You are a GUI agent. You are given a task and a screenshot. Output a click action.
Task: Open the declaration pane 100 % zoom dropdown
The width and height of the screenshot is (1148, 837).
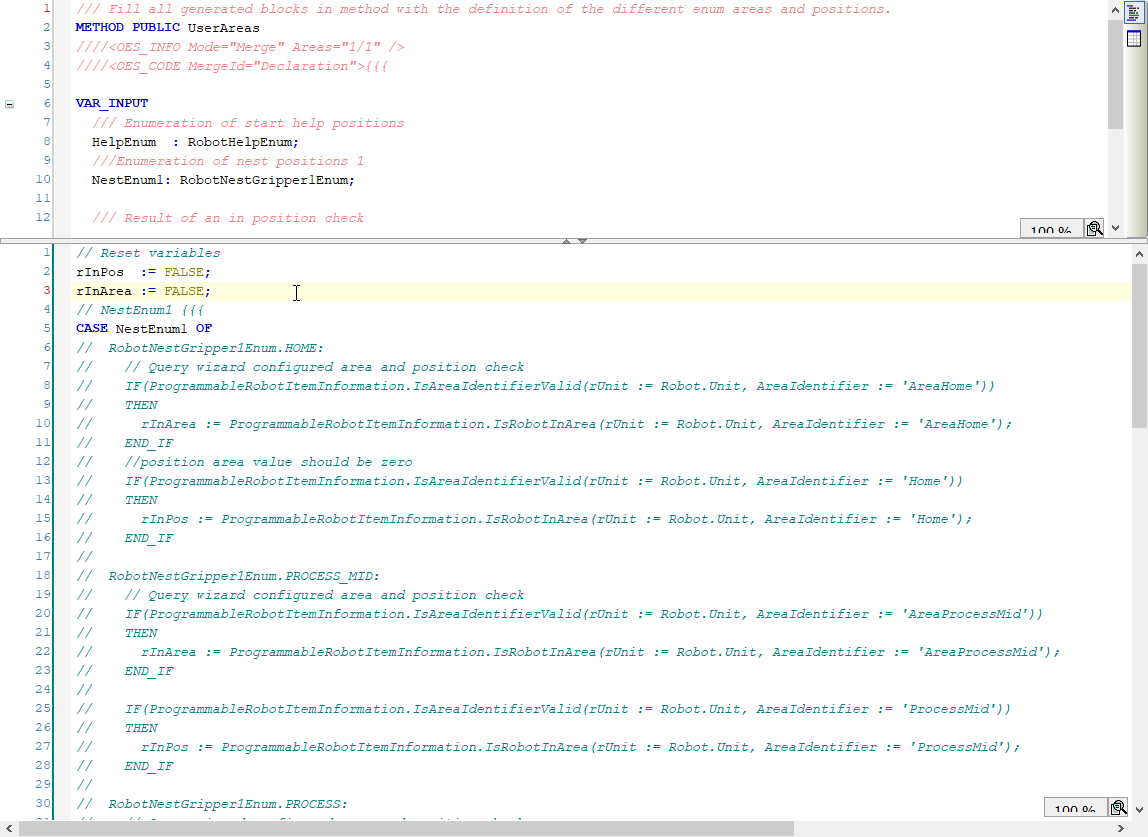coord(1050,230)
